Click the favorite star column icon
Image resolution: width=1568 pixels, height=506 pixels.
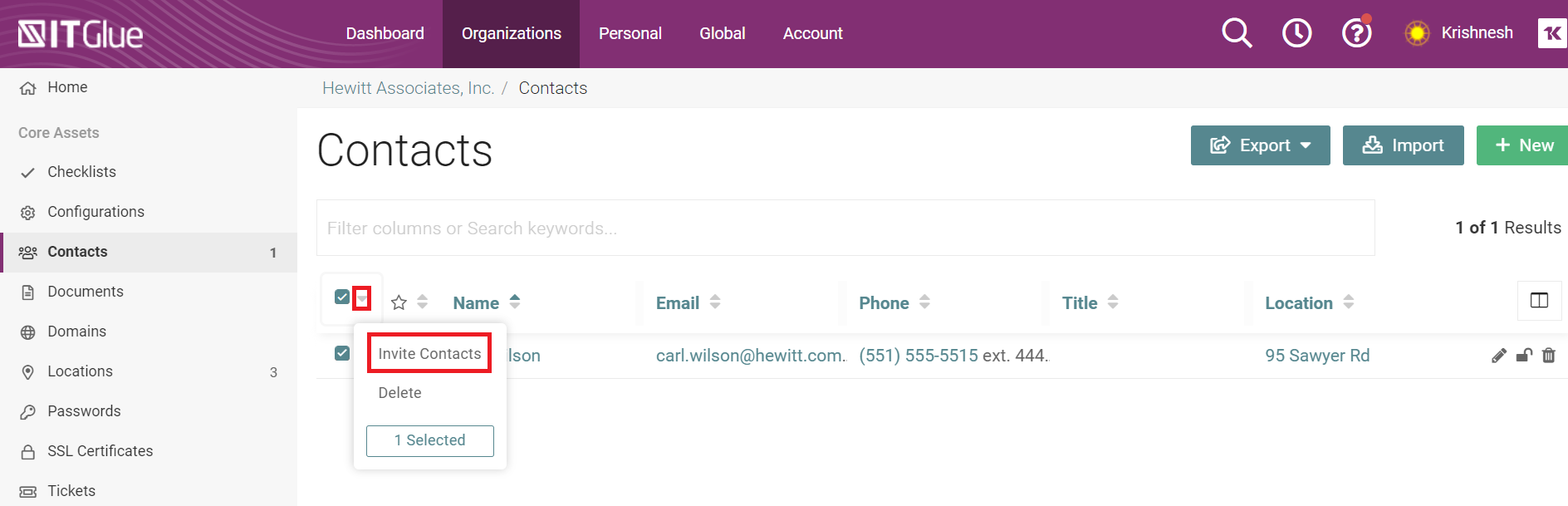point(399,302)
